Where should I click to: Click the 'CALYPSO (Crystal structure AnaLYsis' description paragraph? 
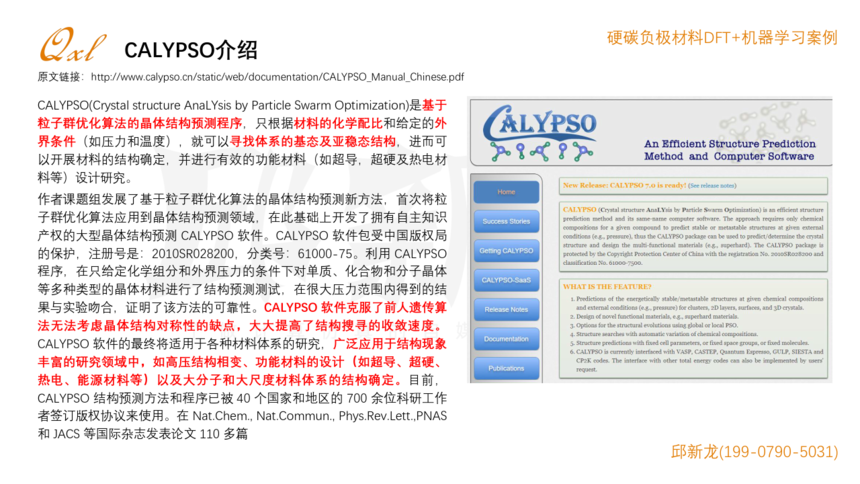point(693,237)
